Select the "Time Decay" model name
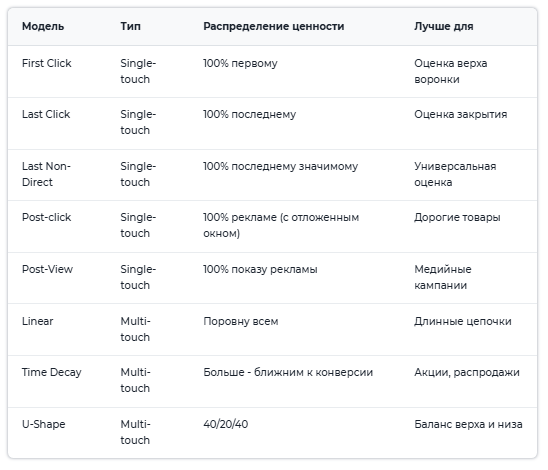This screenshot has height=470, width=548. coord(52,373)
